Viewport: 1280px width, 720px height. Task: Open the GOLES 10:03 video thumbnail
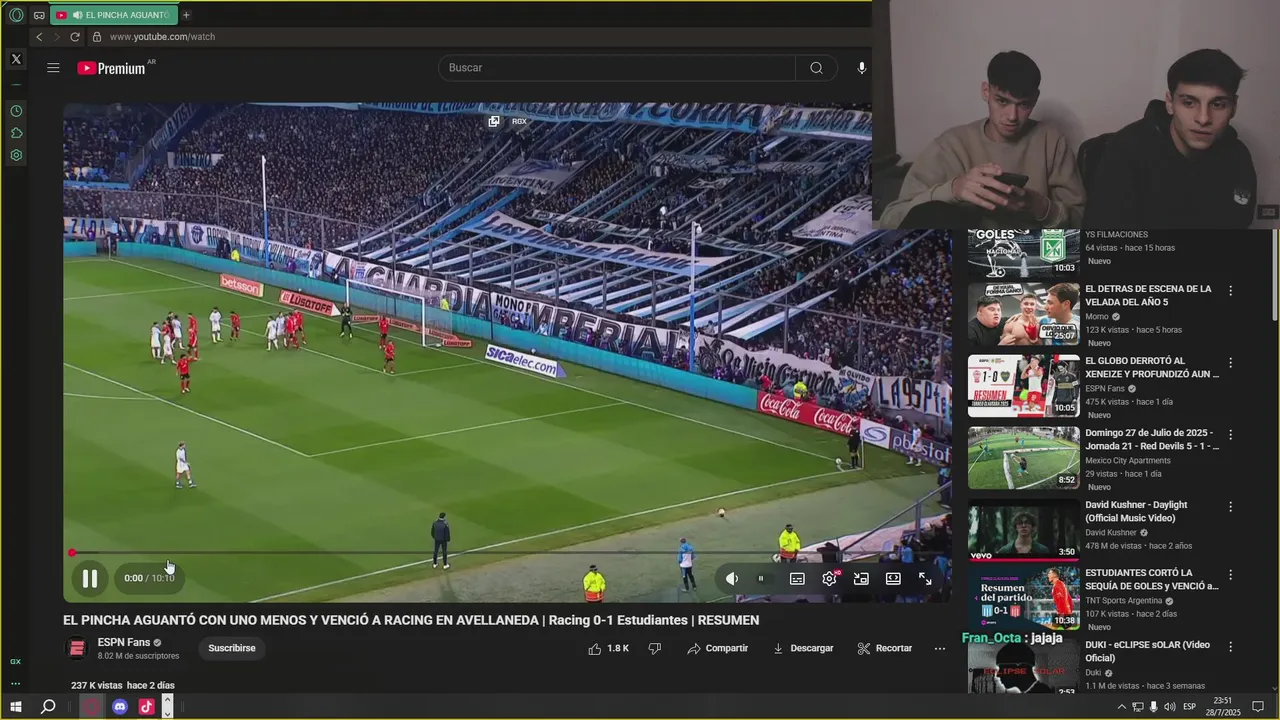(1023, 252)
